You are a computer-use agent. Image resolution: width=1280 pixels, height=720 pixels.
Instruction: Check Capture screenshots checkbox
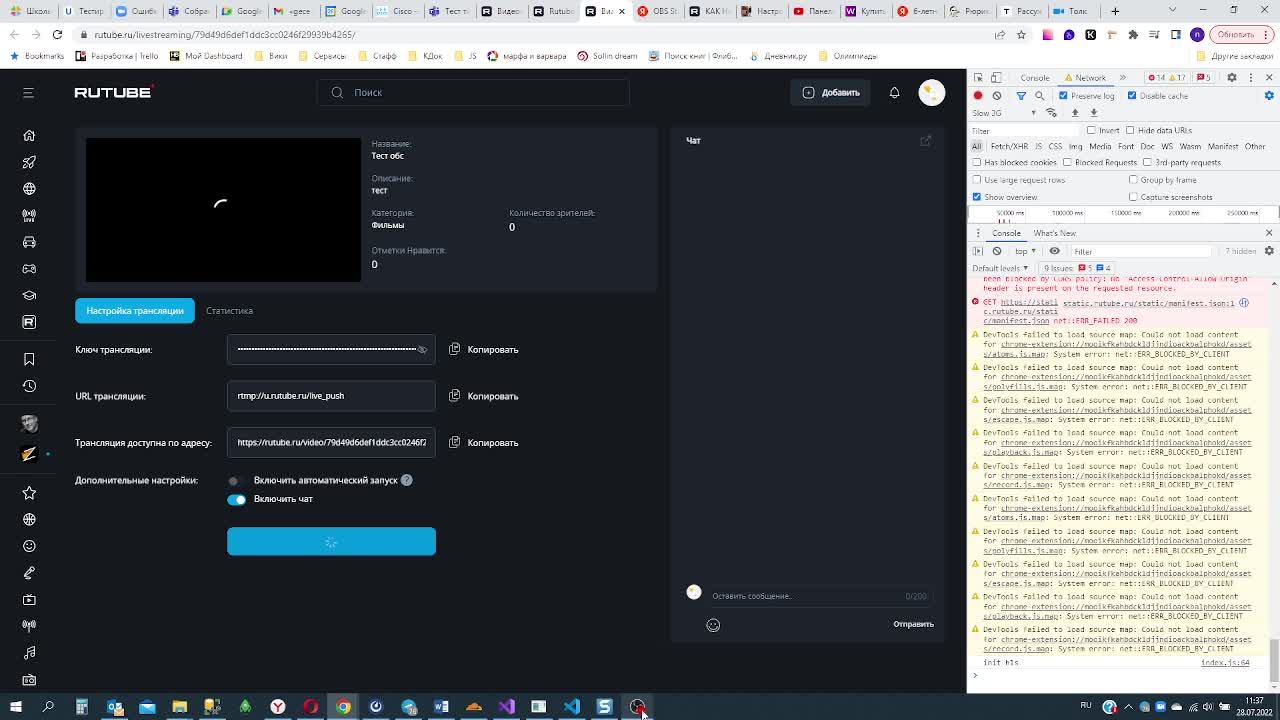tap(1133, 197)
